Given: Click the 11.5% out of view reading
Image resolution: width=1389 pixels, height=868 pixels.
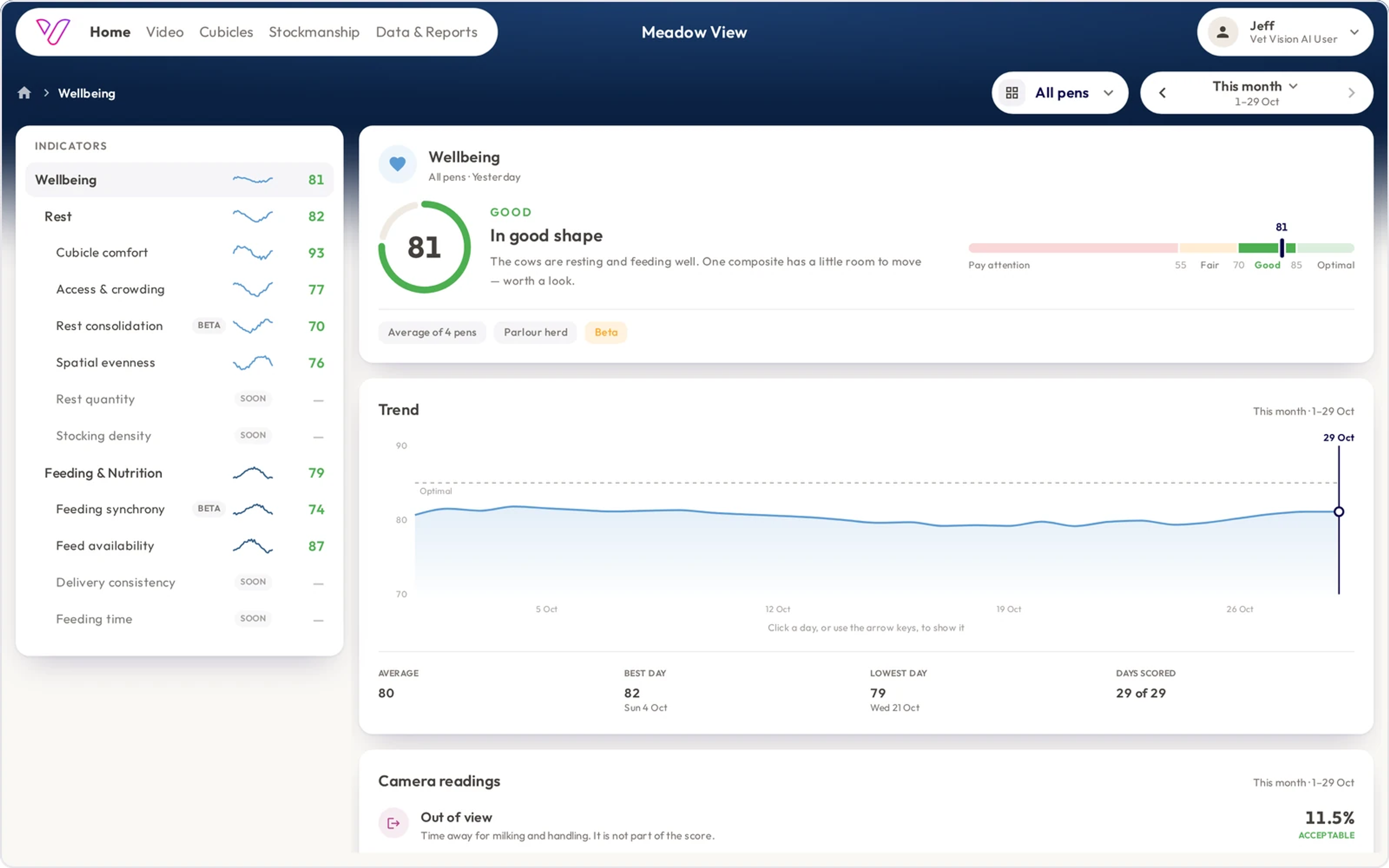Looking at the screenshot, I should pyautogui.click(x=1329, y=817).
